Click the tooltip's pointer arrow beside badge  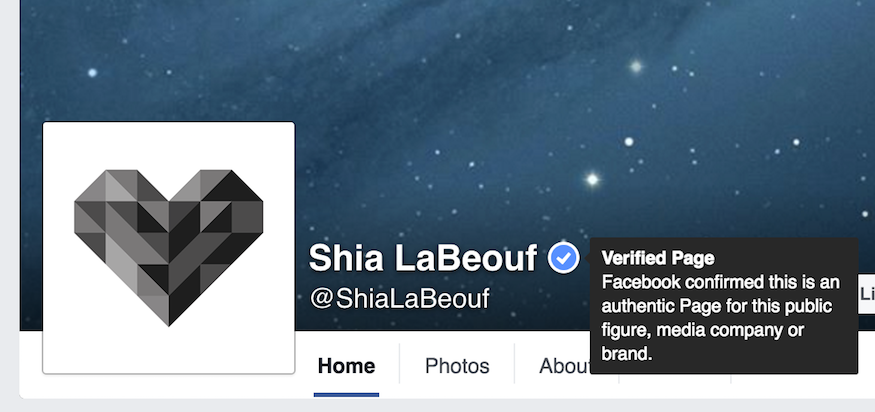[x=586, y=259]
